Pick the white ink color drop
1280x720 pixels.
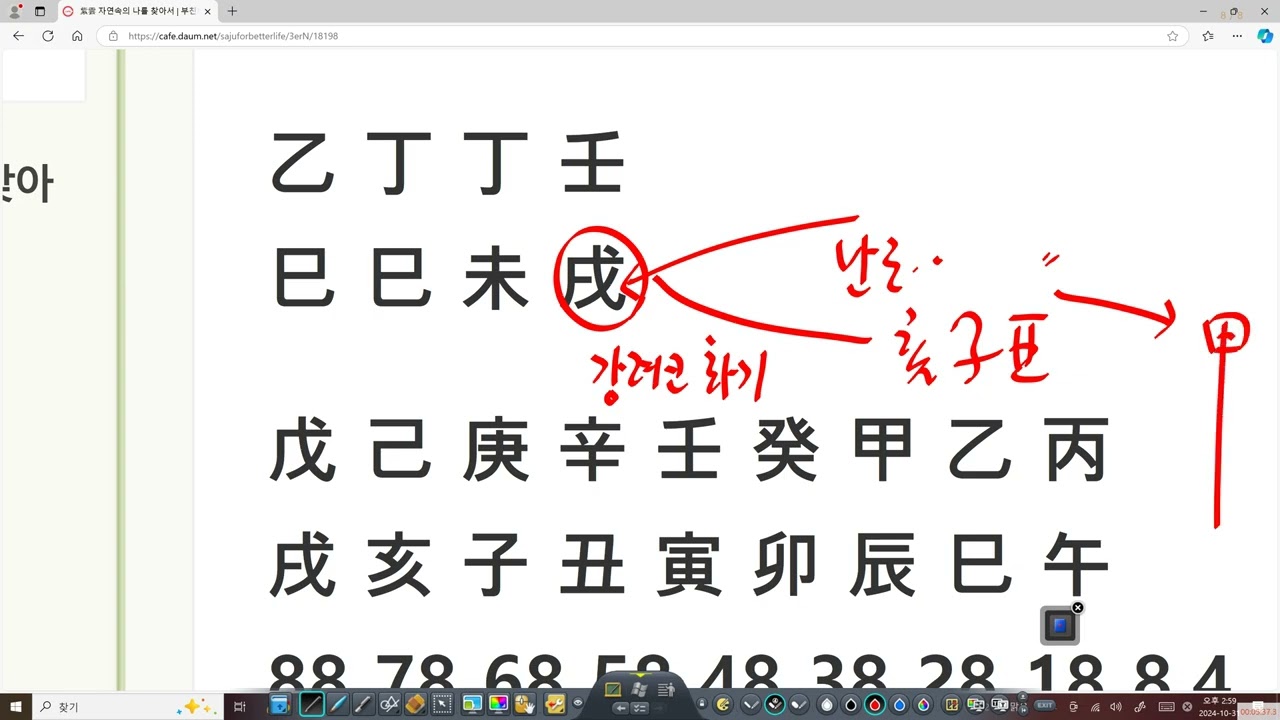pyautogui.click(x=826, y=705)
